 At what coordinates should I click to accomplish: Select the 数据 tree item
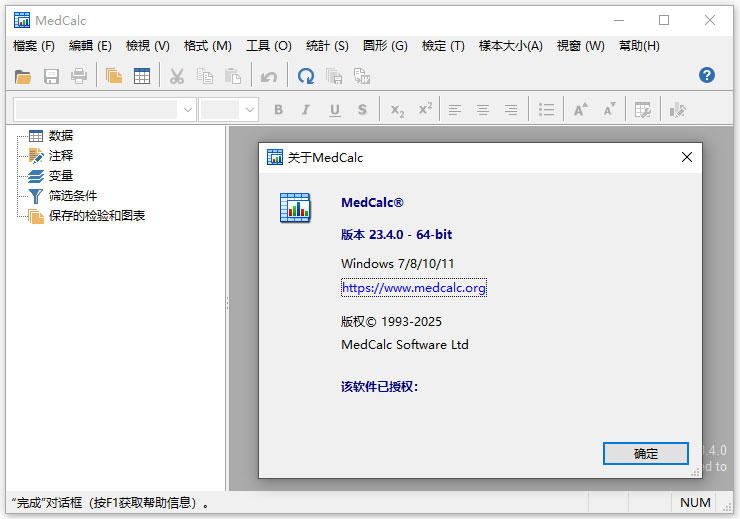pyautogui.click(x=61, y=136)
